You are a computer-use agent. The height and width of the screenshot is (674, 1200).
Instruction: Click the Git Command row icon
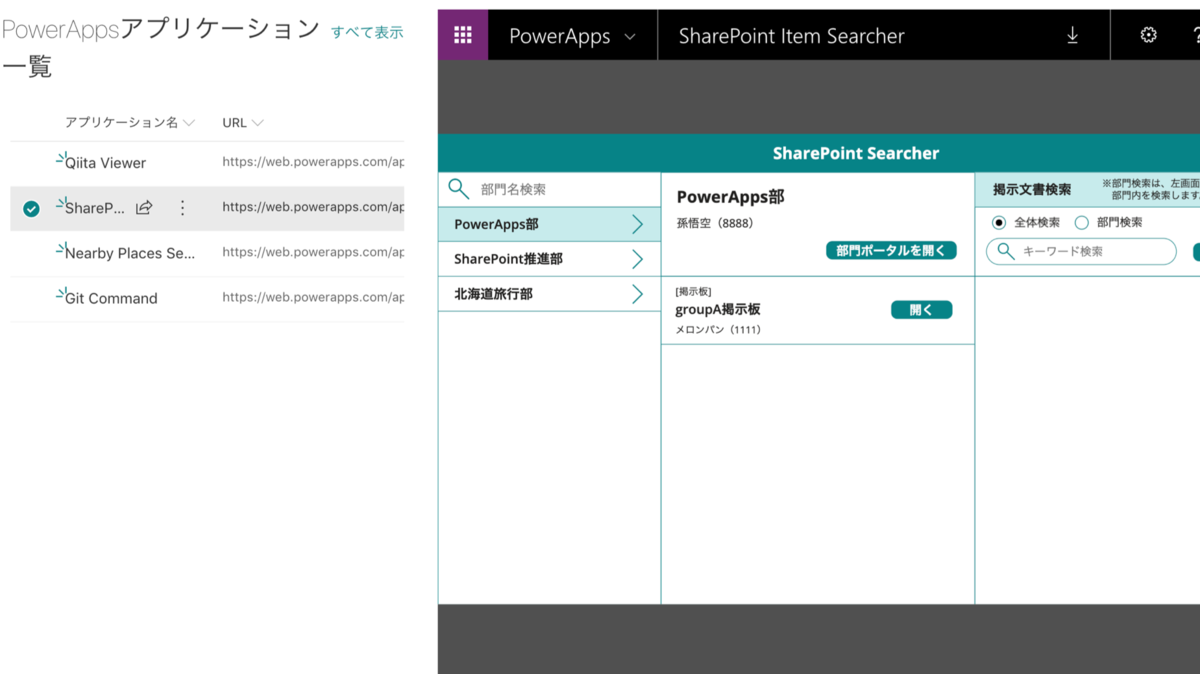pos(60,292)
